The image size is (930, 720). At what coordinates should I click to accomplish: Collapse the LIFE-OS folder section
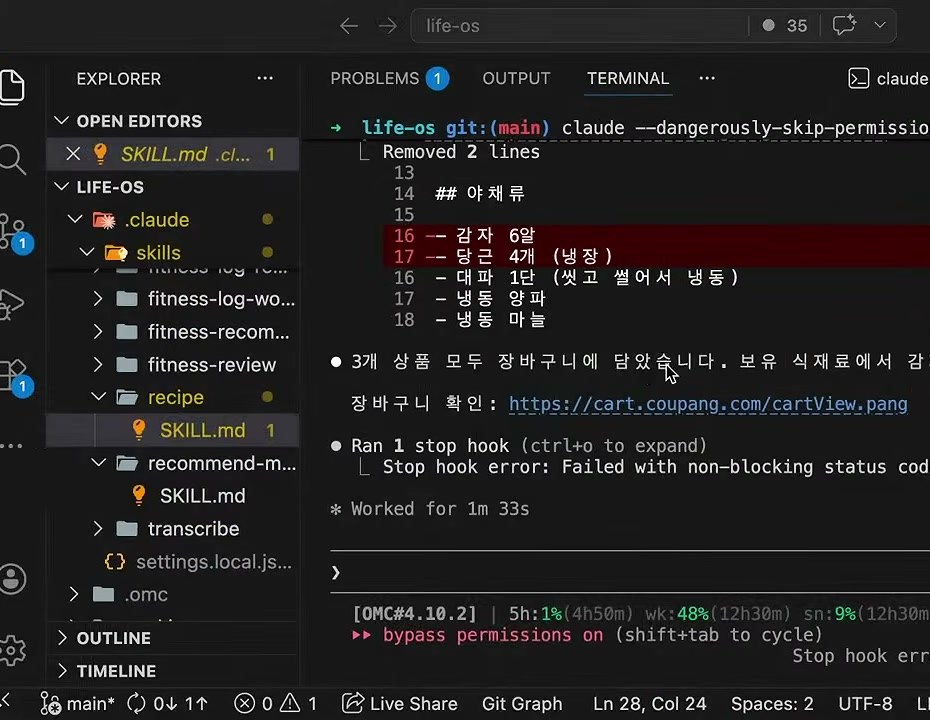(61, 187)
